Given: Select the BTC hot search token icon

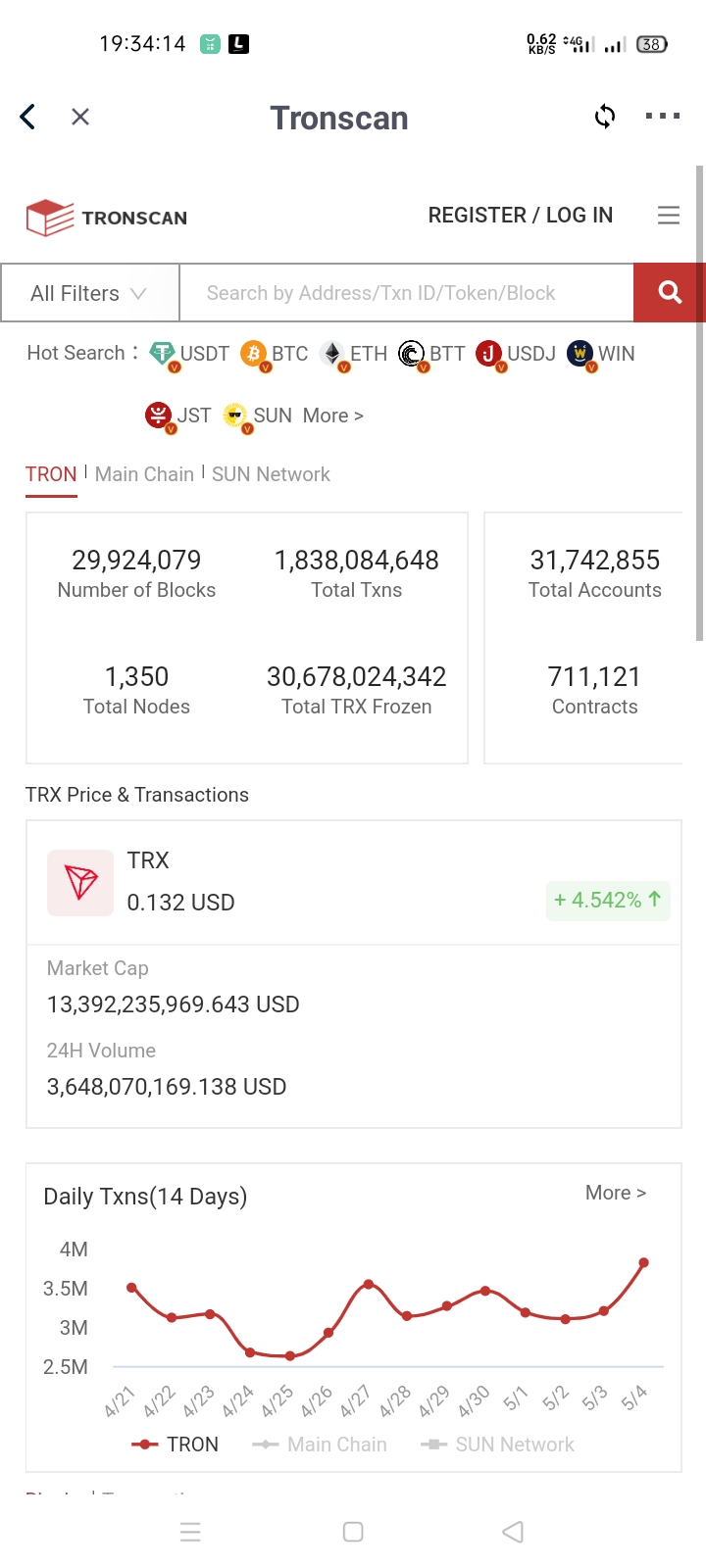Looking at the screenshot, I should point(254,354).
